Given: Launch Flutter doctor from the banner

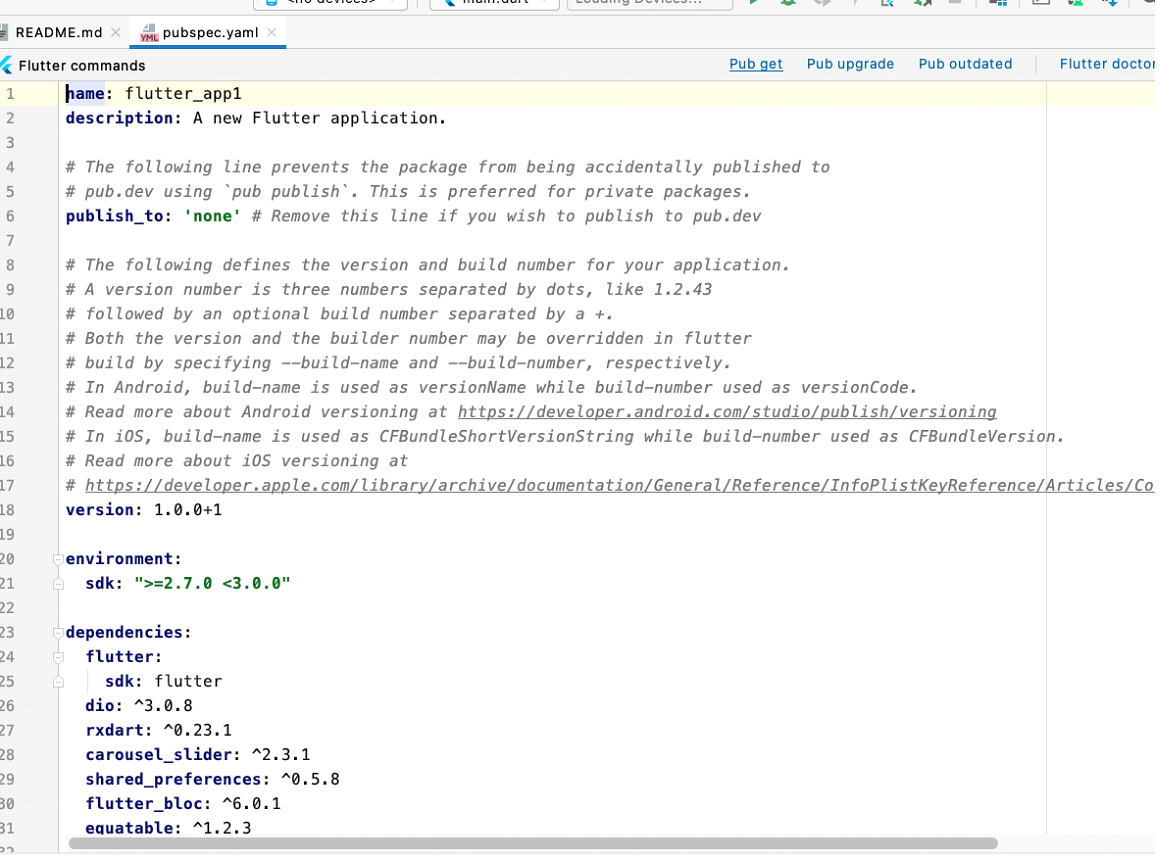Looking at the screenshot, I should coord(1106,64).
